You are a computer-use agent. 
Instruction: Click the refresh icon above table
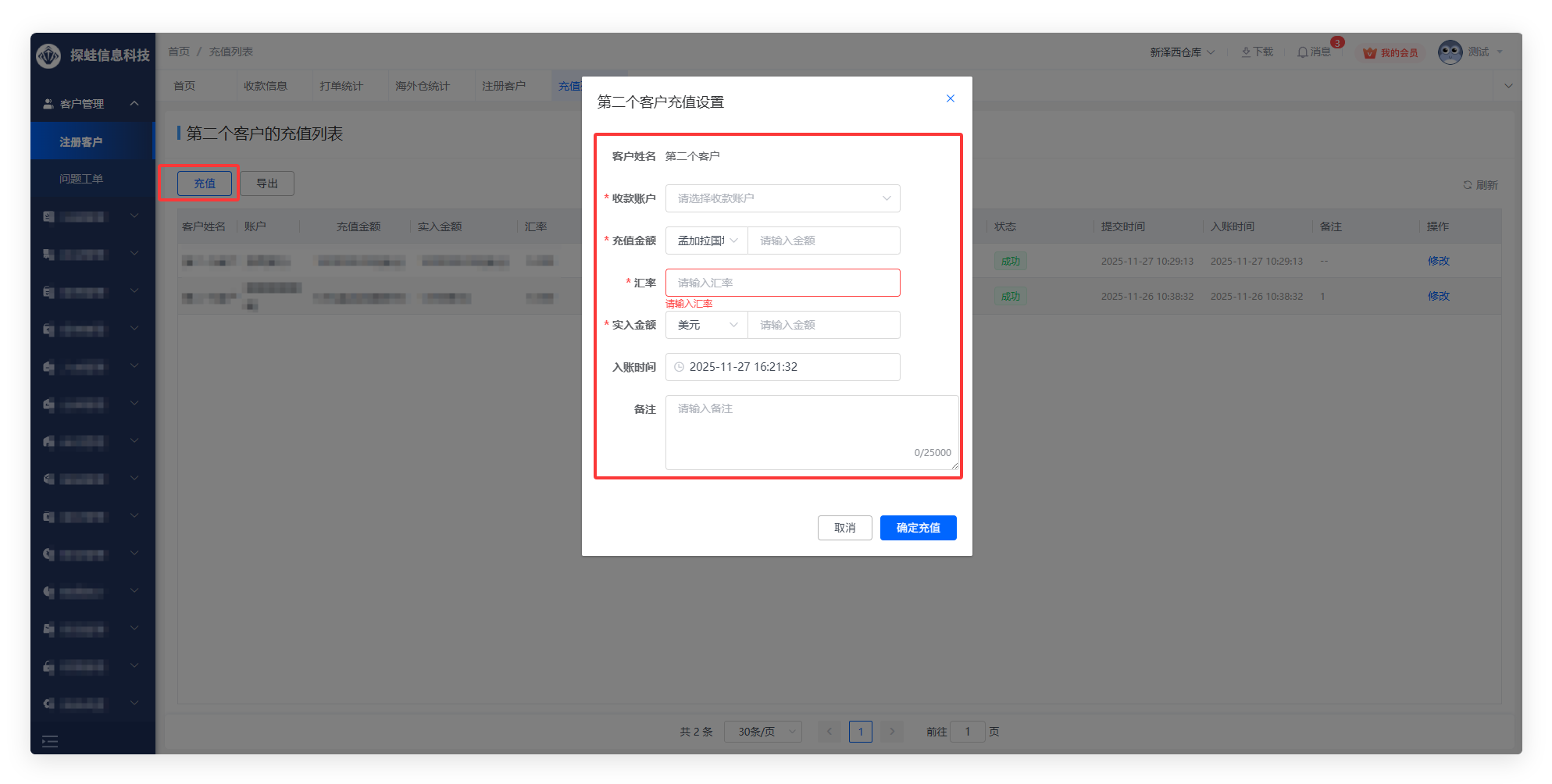pos(1467,185)
